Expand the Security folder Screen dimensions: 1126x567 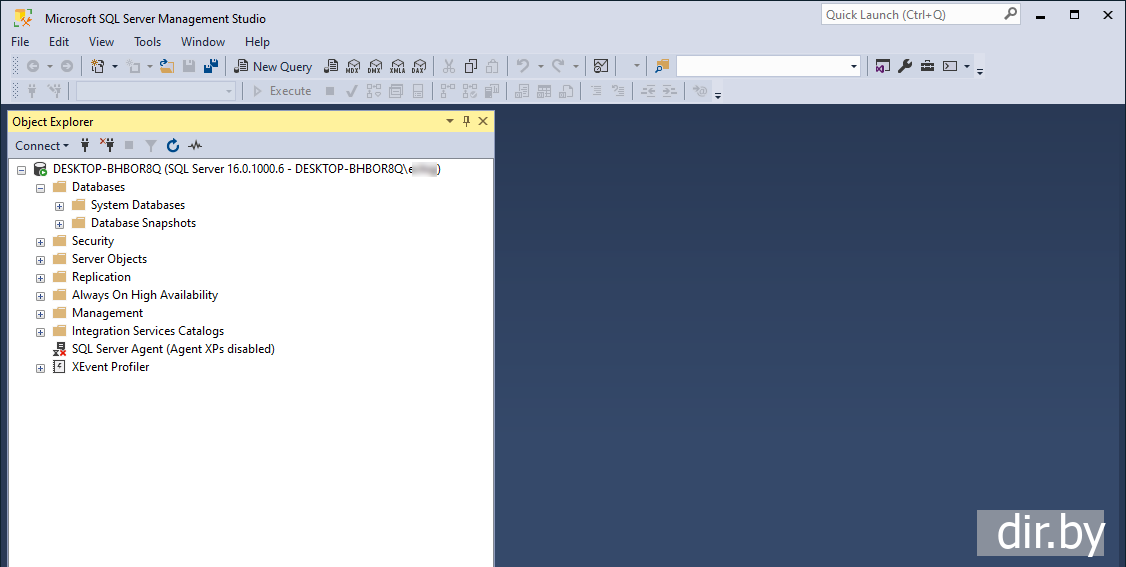[40, 242]
